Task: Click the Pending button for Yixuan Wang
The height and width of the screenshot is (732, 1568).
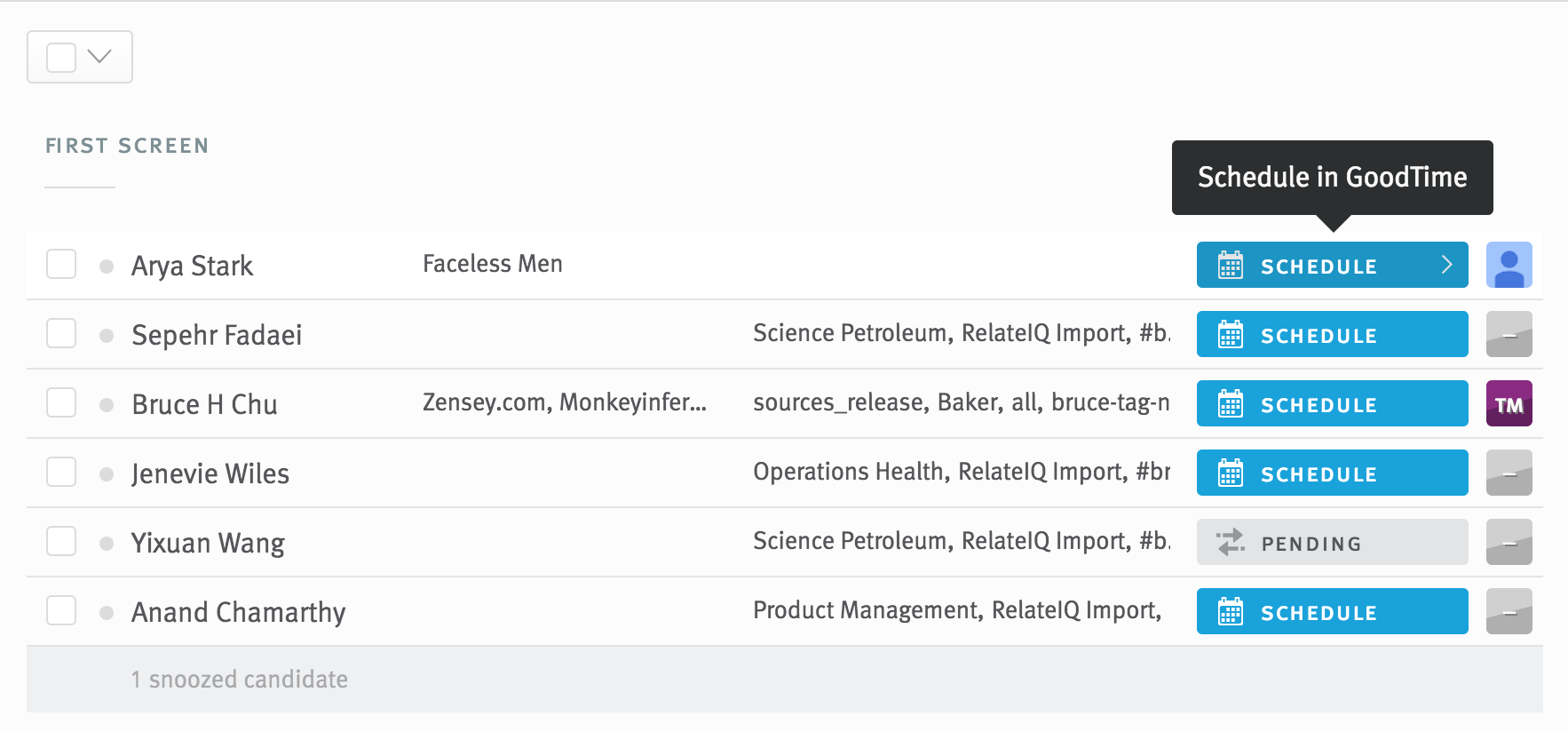Action: [1332, 542]
